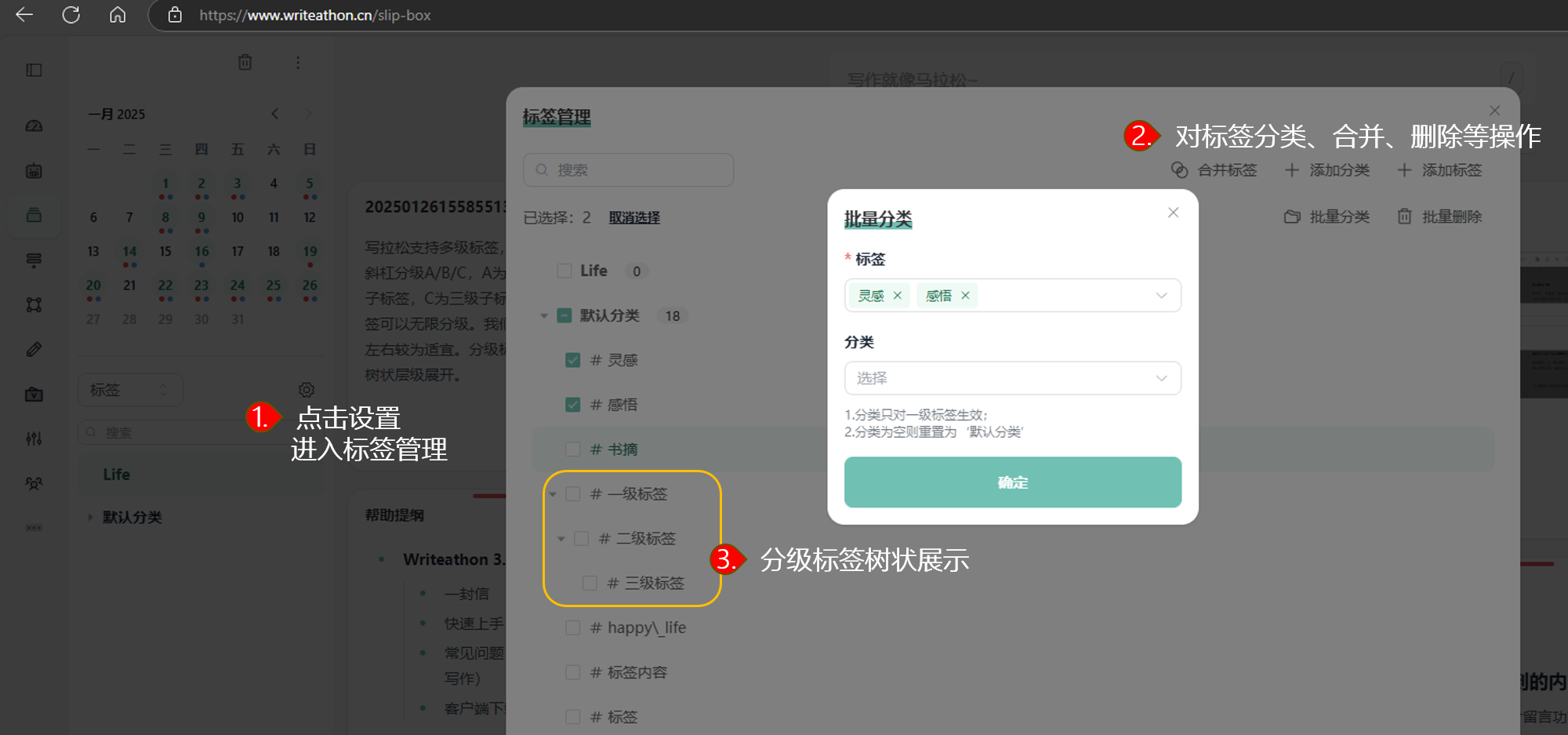The height and width of the screenshot is (735, 1568).
Task: Click 批量分类 batch categorize
Action: (1327, 216)
